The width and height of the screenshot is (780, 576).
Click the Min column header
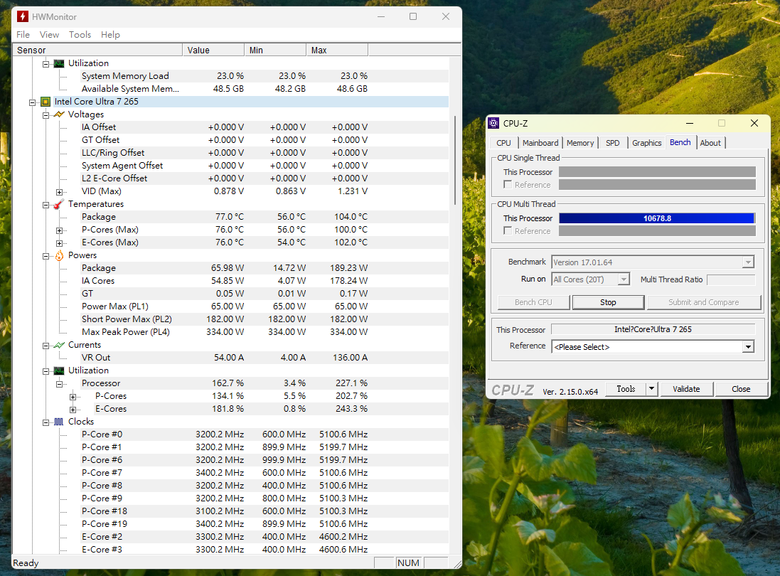pyautogui.click(x=275, y=50)
